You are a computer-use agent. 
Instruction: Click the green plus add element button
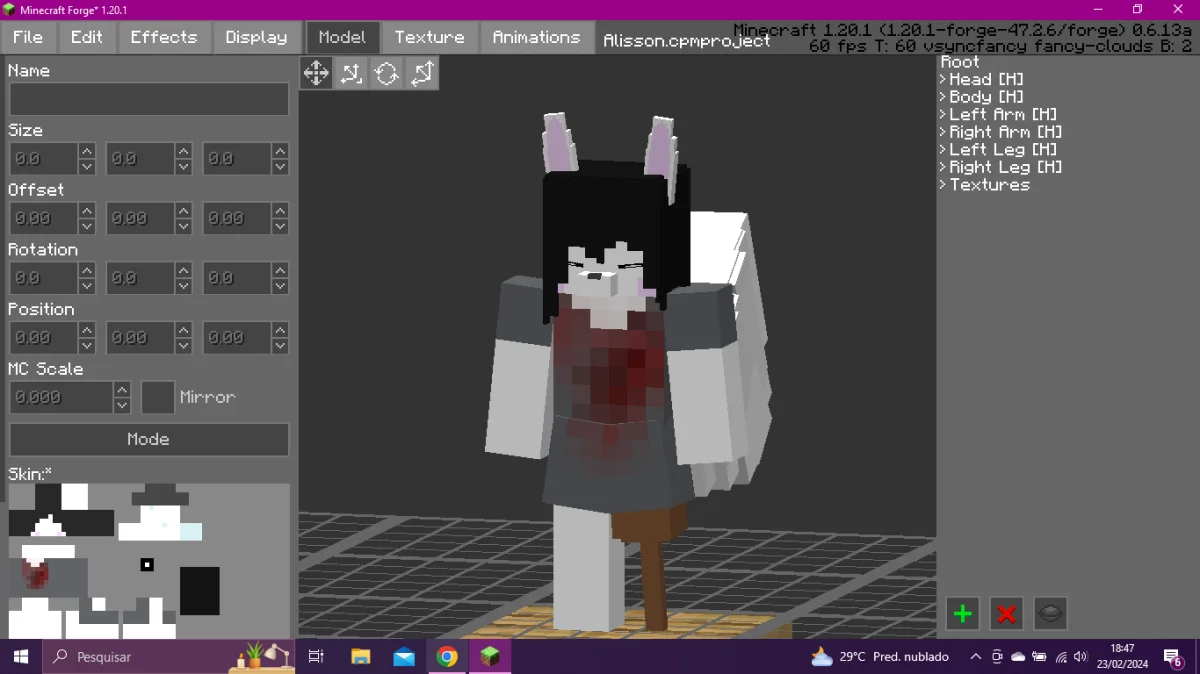(963, 614)
